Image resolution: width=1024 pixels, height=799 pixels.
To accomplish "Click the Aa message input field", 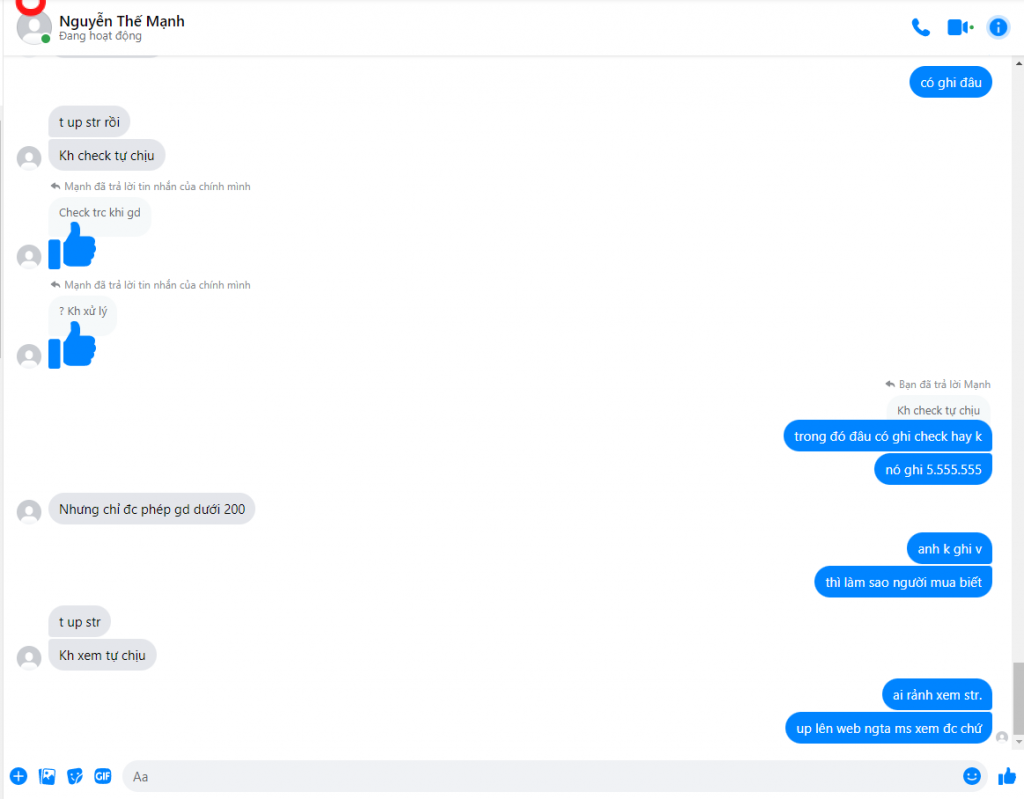I will point(542,776).
